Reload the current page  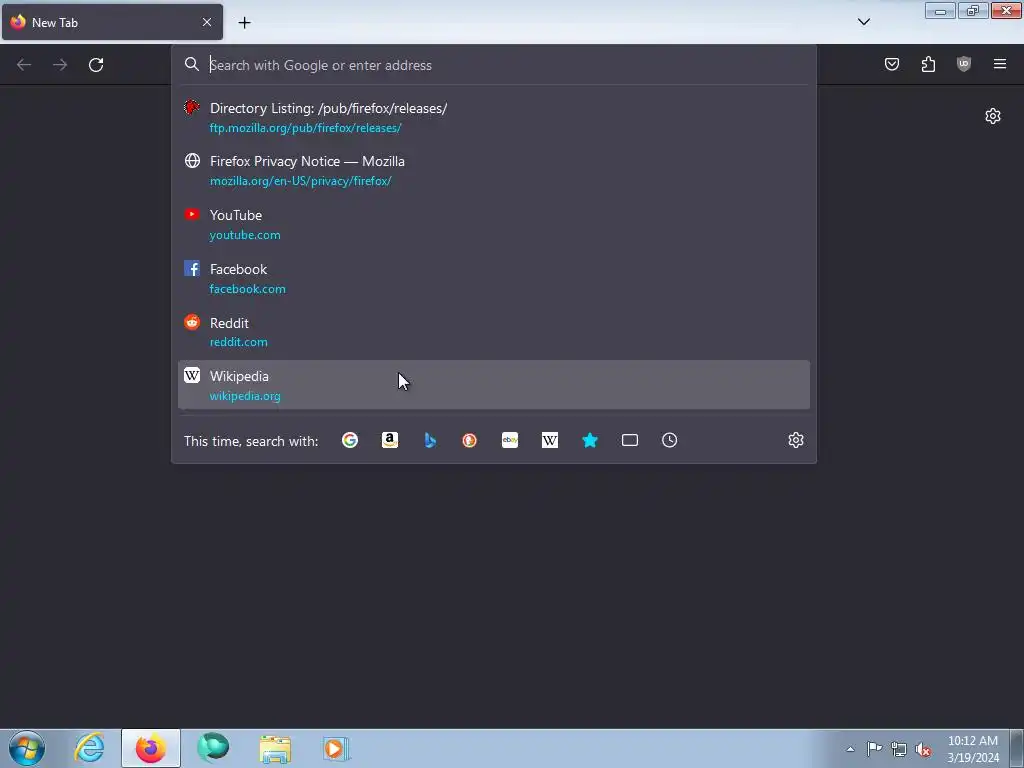(96, 65)
